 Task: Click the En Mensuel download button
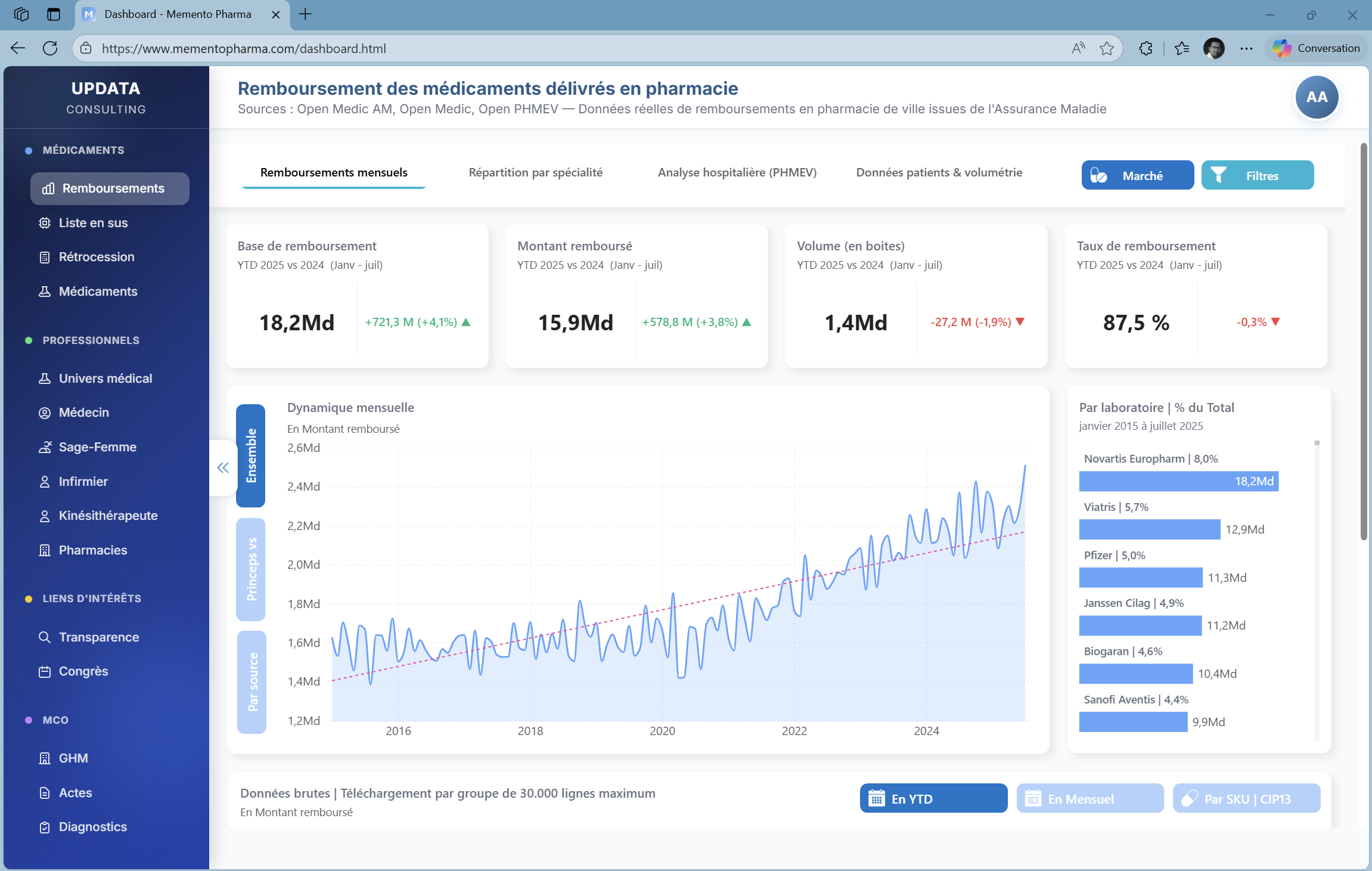1089,798
